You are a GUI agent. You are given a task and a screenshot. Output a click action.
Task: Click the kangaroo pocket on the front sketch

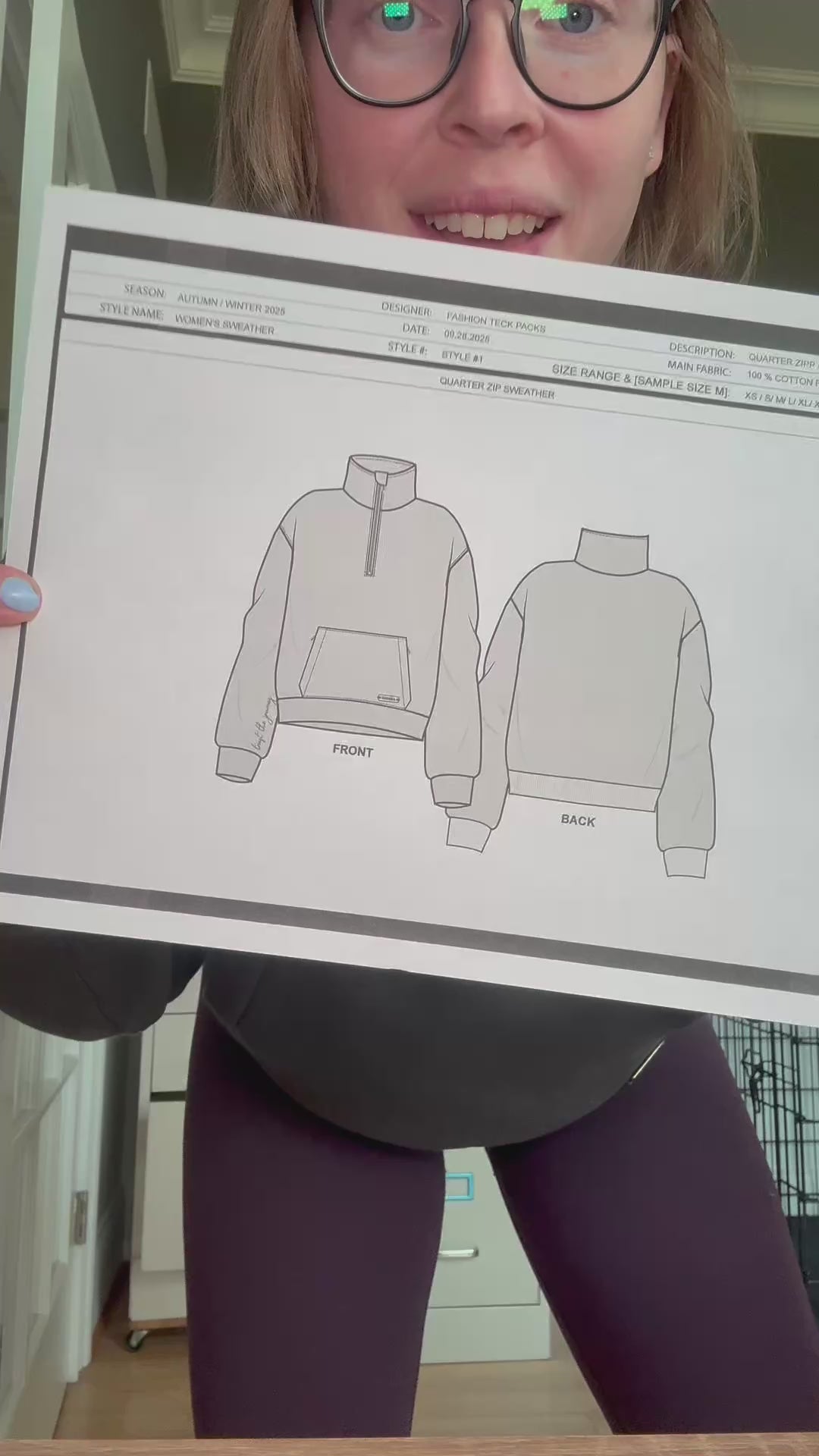tap(354, 667)
